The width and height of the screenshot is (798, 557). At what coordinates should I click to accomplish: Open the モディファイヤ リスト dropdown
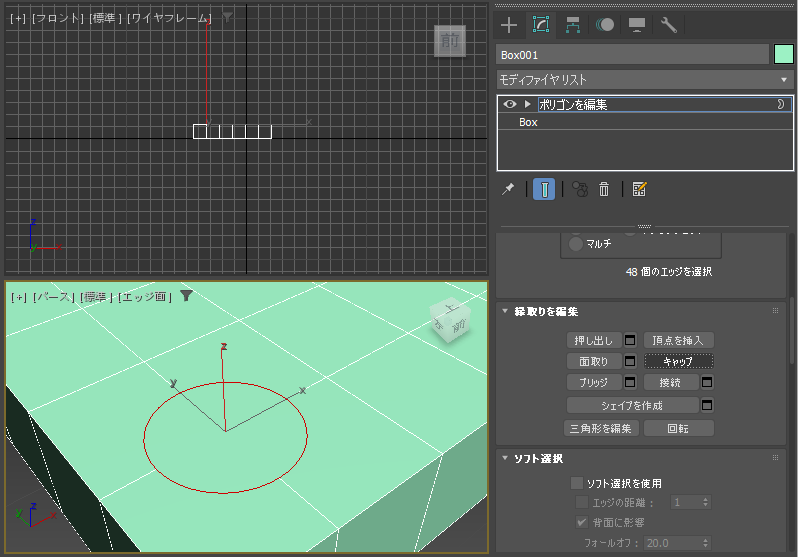[645, 80]
